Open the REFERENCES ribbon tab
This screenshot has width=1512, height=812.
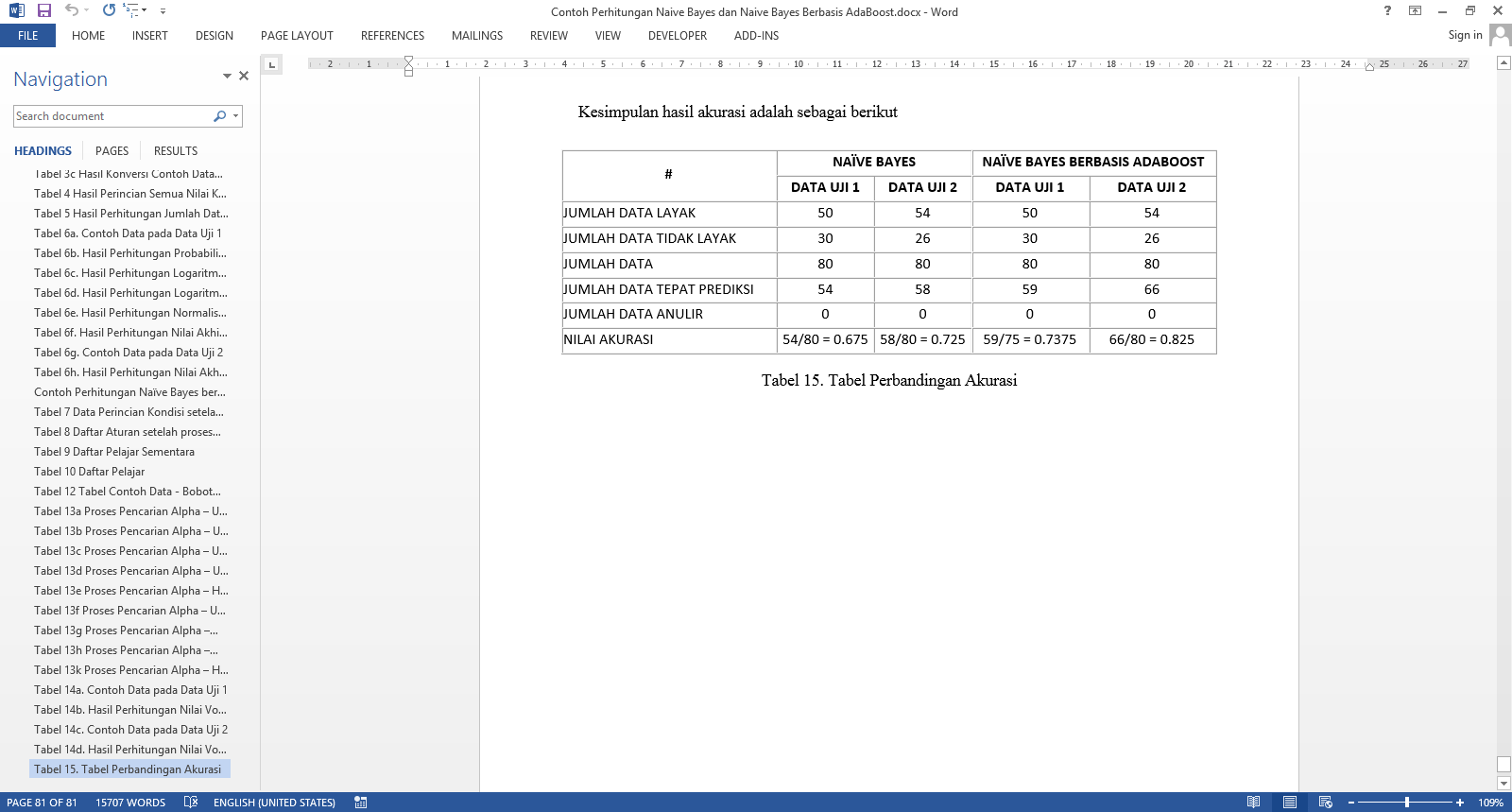[392, 36]
